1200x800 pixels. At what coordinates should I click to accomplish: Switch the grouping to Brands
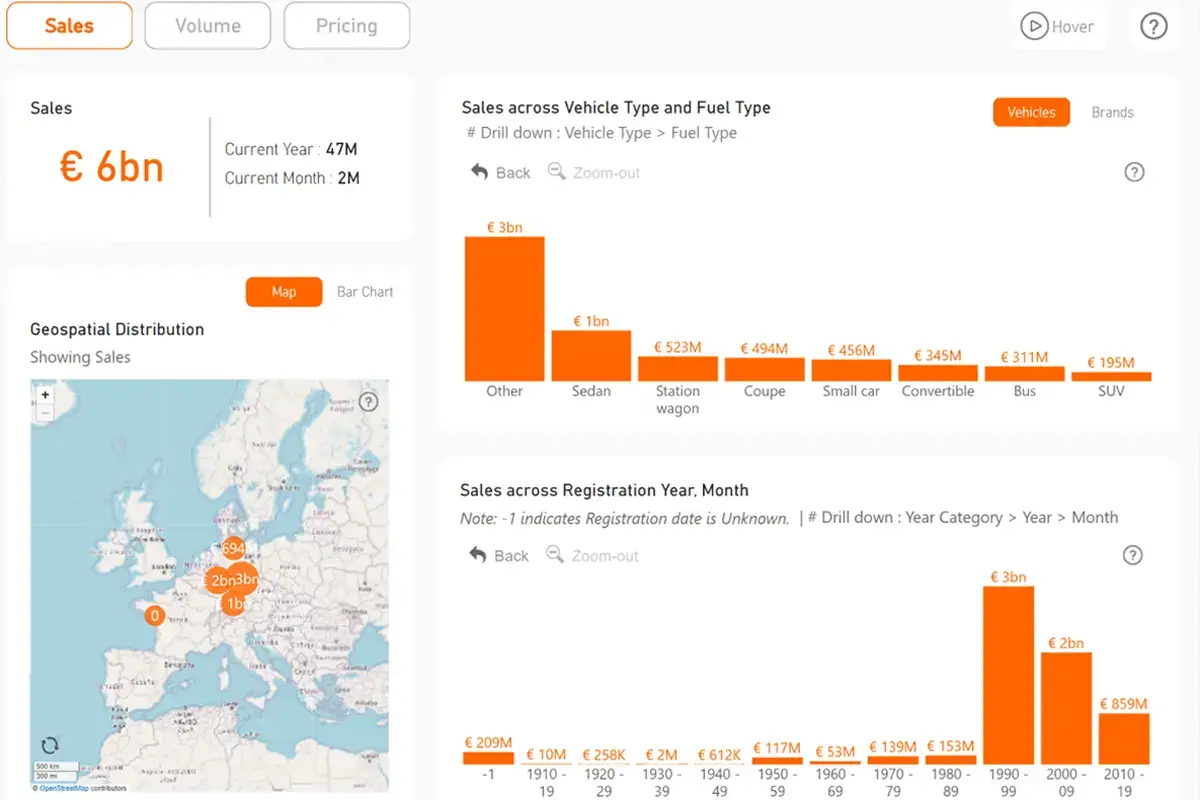pyautogui.click(x=1112, y=112)
